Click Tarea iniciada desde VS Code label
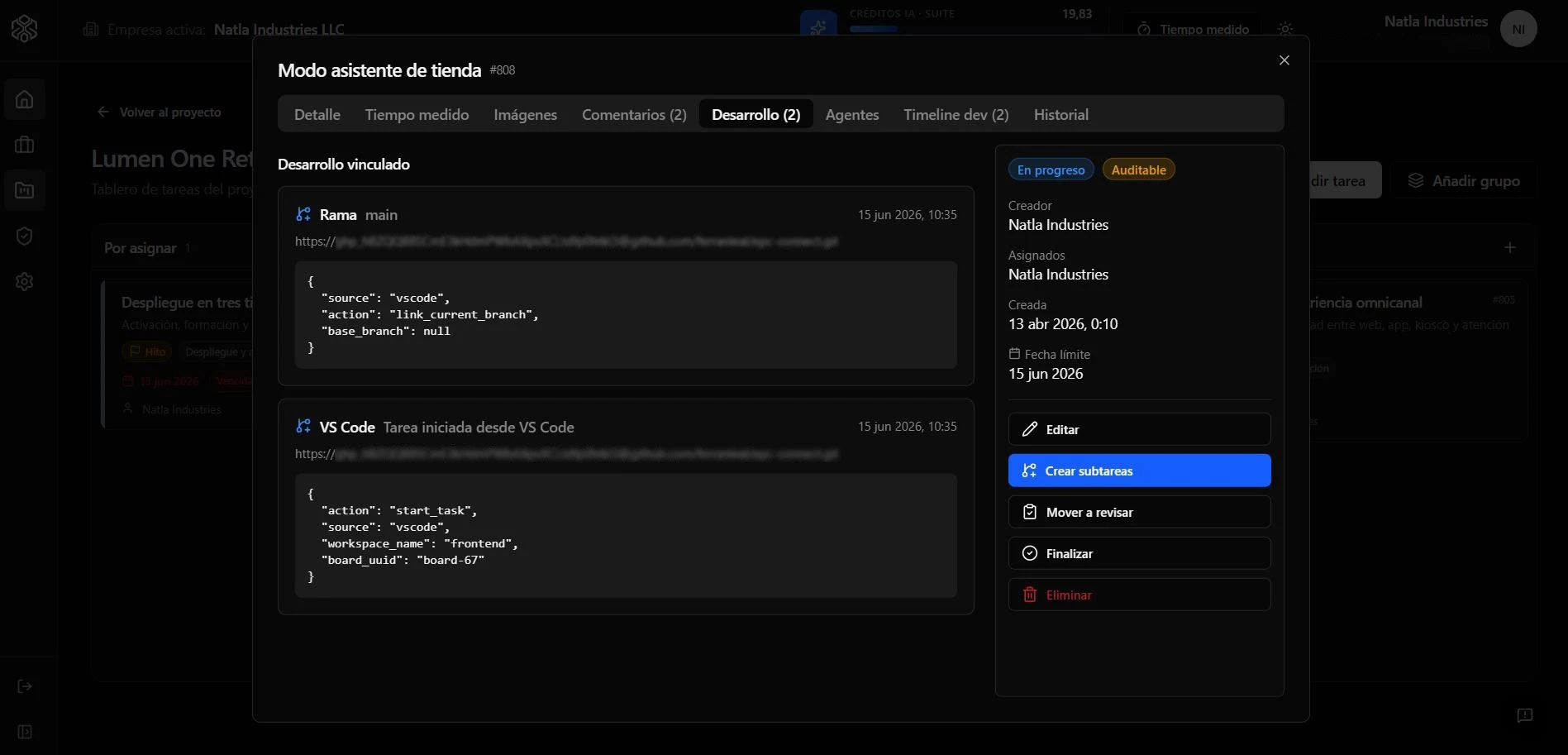The height and width of the screenshot is (755, 1568). pos(479,428)
